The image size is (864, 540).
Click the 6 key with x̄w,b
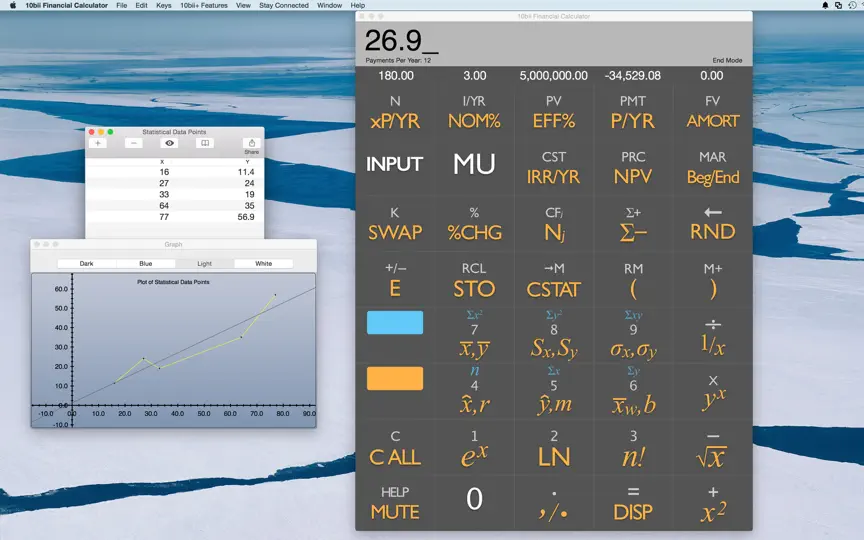tap(633, 391)
